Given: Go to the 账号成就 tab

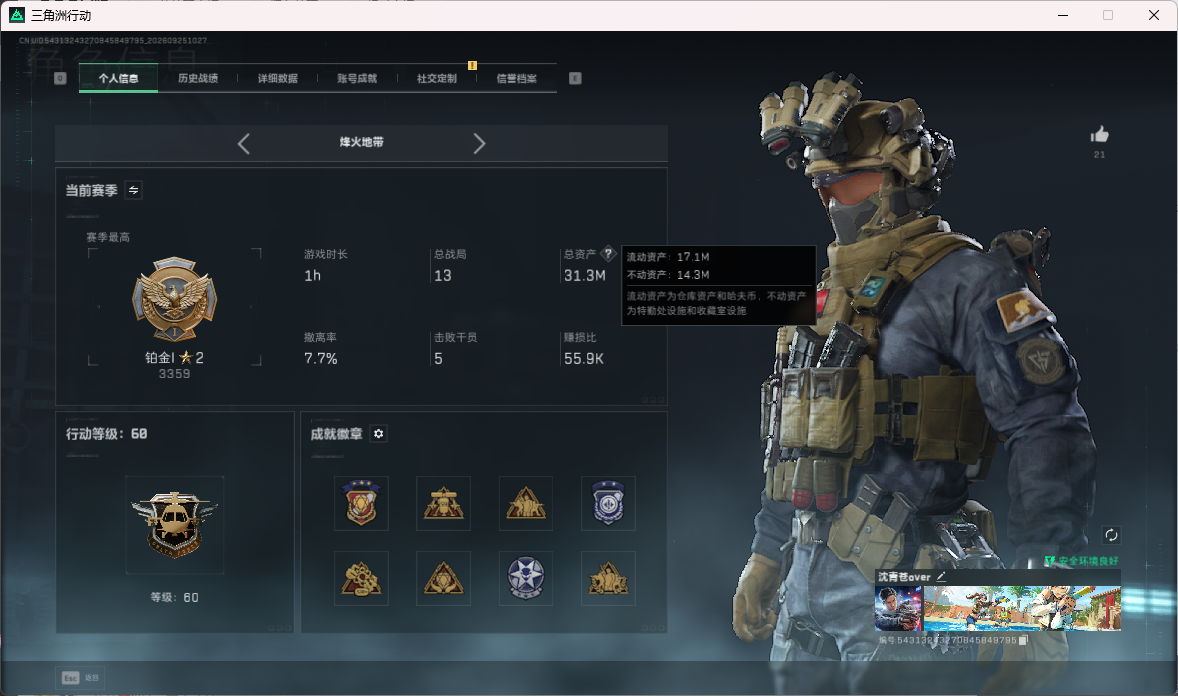Looking at the screenshot, I should point(357,78).
